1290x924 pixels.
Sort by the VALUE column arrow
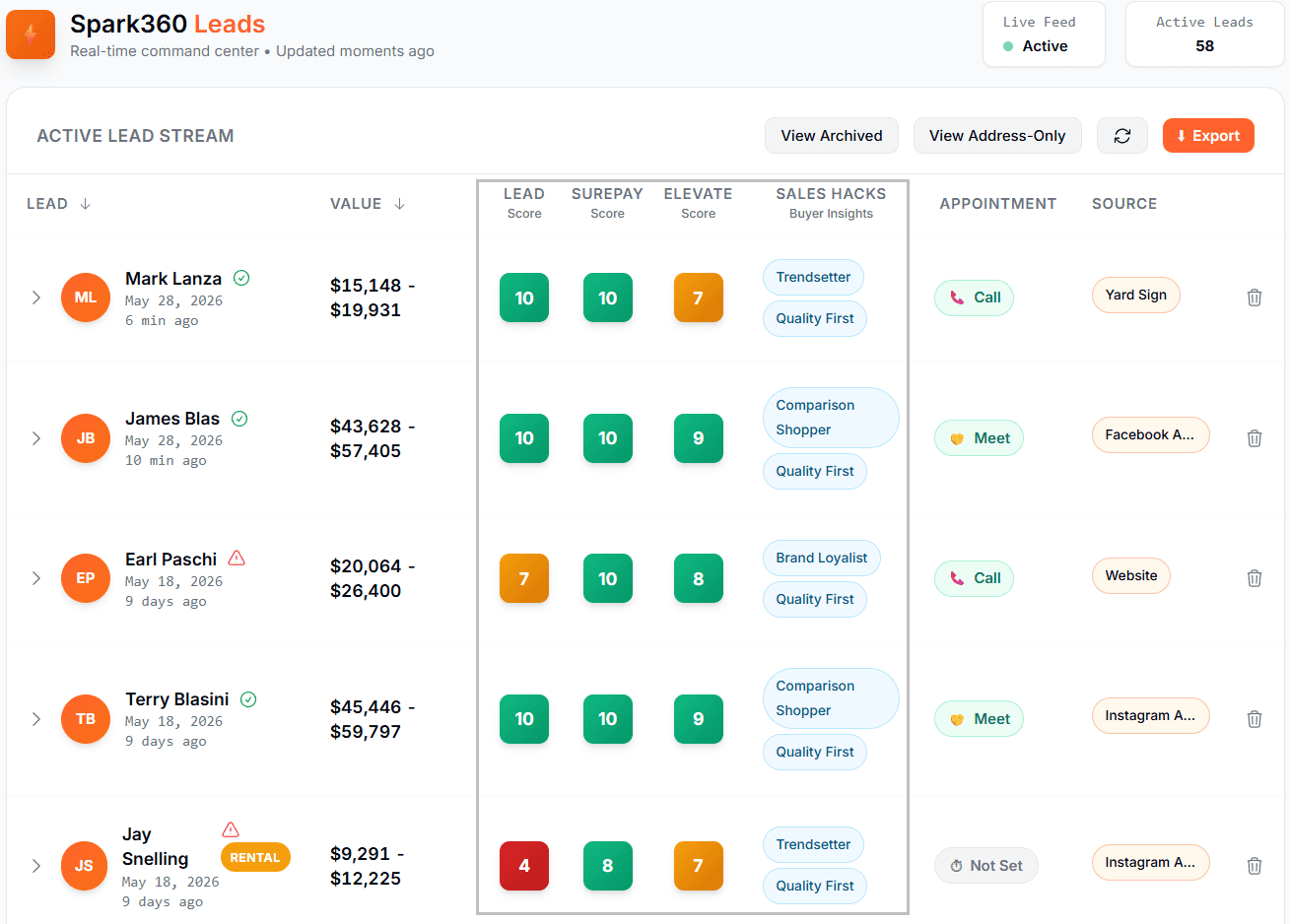[399, 204]
